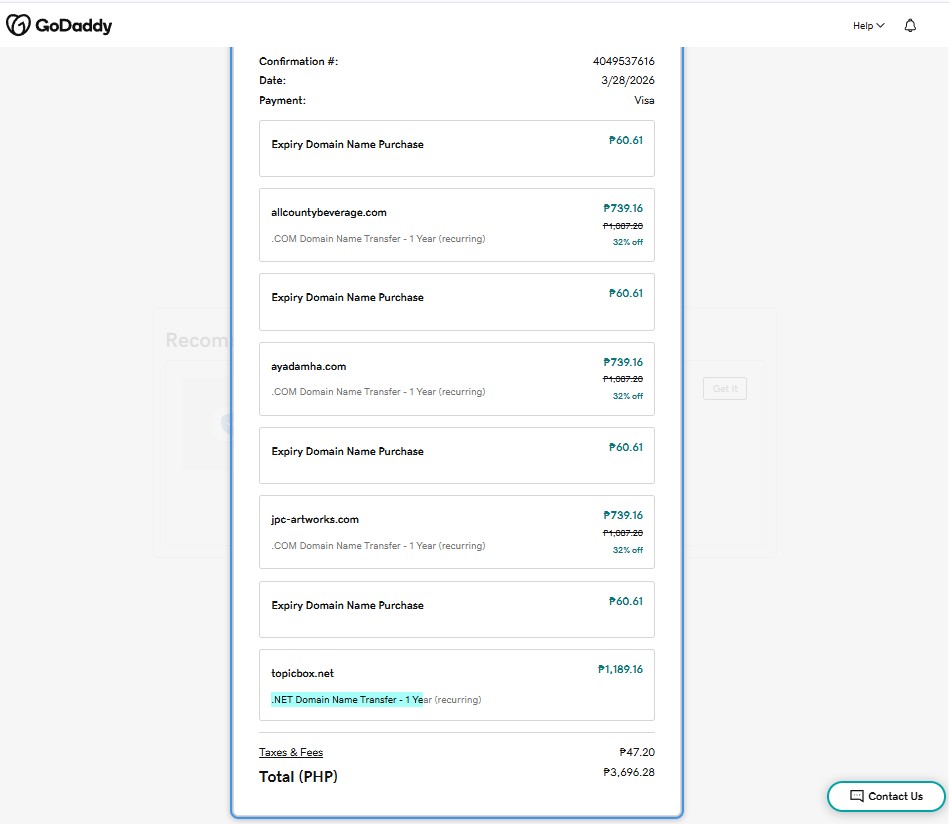Click confirmation number 4049537616
The image size is (949, 824).
click(623, 61)
